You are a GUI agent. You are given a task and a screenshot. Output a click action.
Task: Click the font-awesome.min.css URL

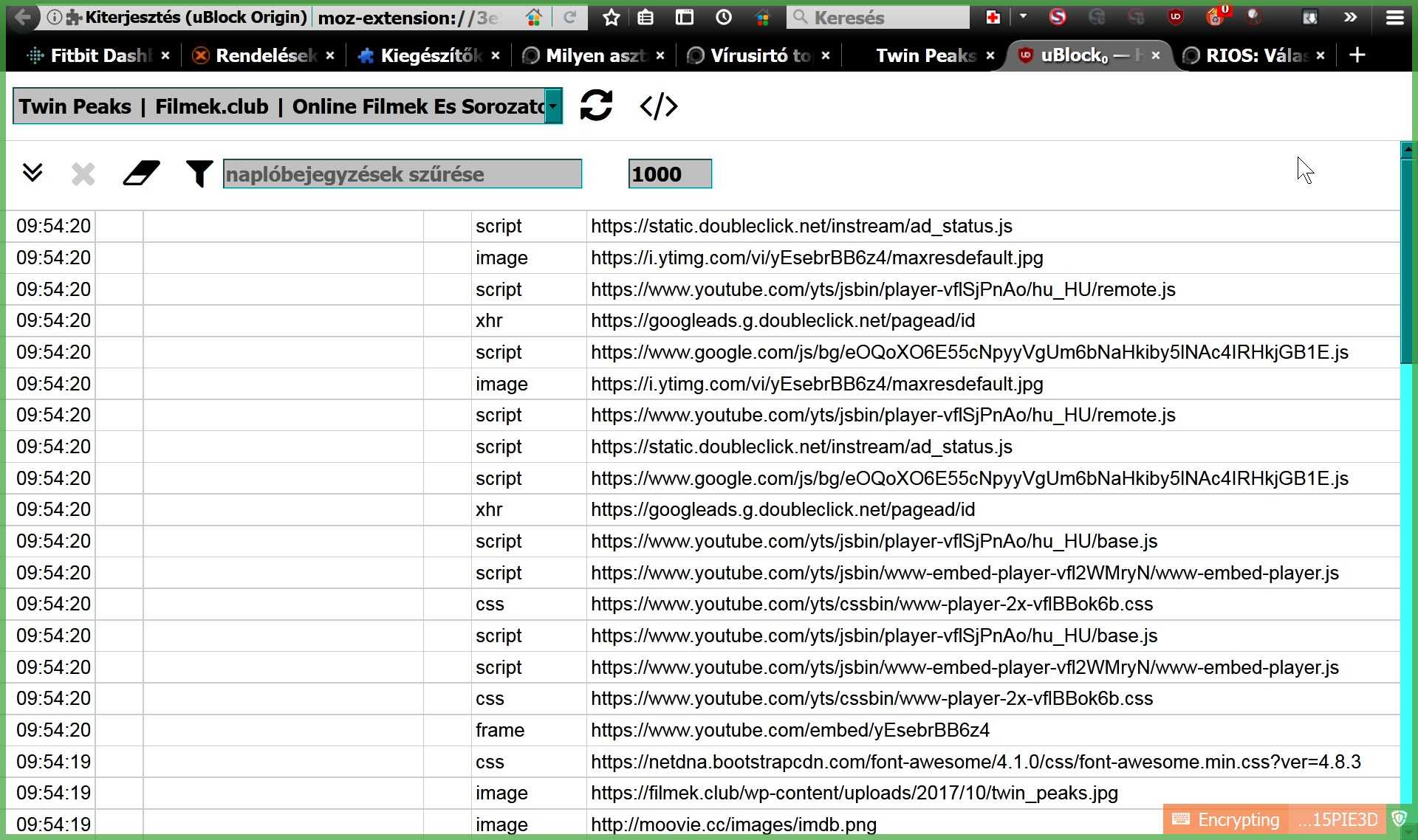coord(976,762)
